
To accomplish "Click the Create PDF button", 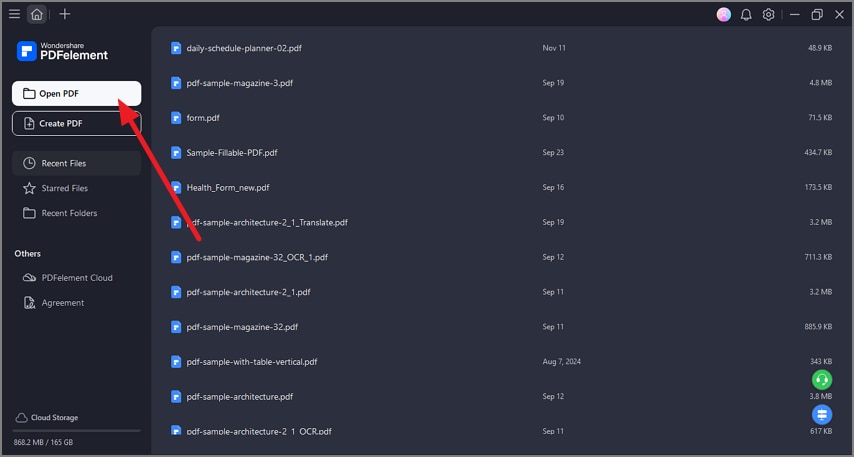I will (x=76, y=123).
